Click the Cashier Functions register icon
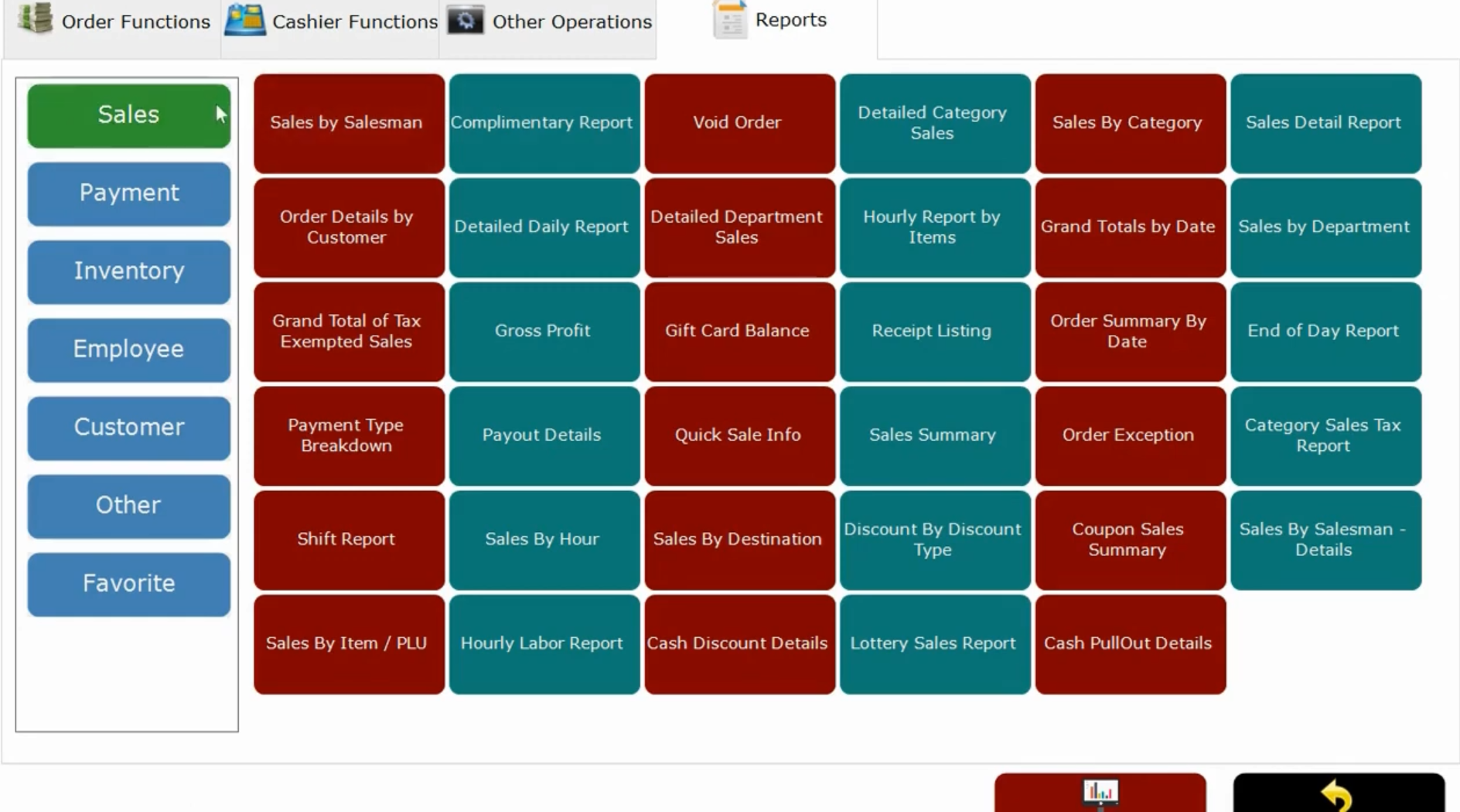Viewport: 1460px width, 812px height. pos(246,19)
